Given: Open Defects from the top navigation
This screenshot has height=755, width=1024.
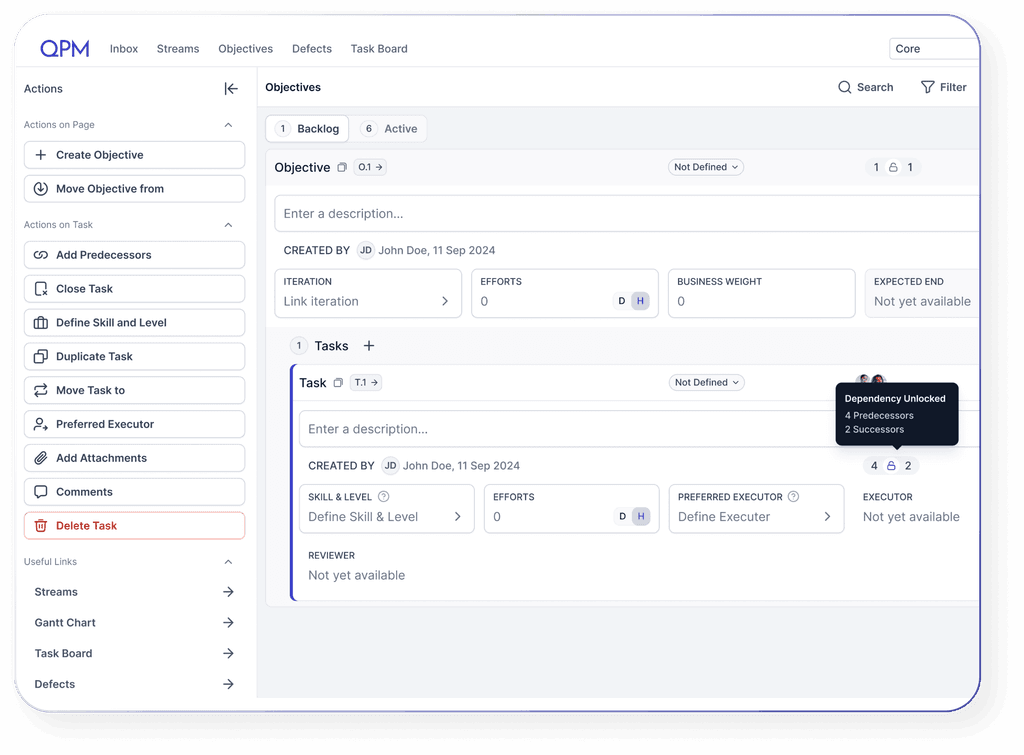Looking at the screenshot, I should tap(311, 48).
